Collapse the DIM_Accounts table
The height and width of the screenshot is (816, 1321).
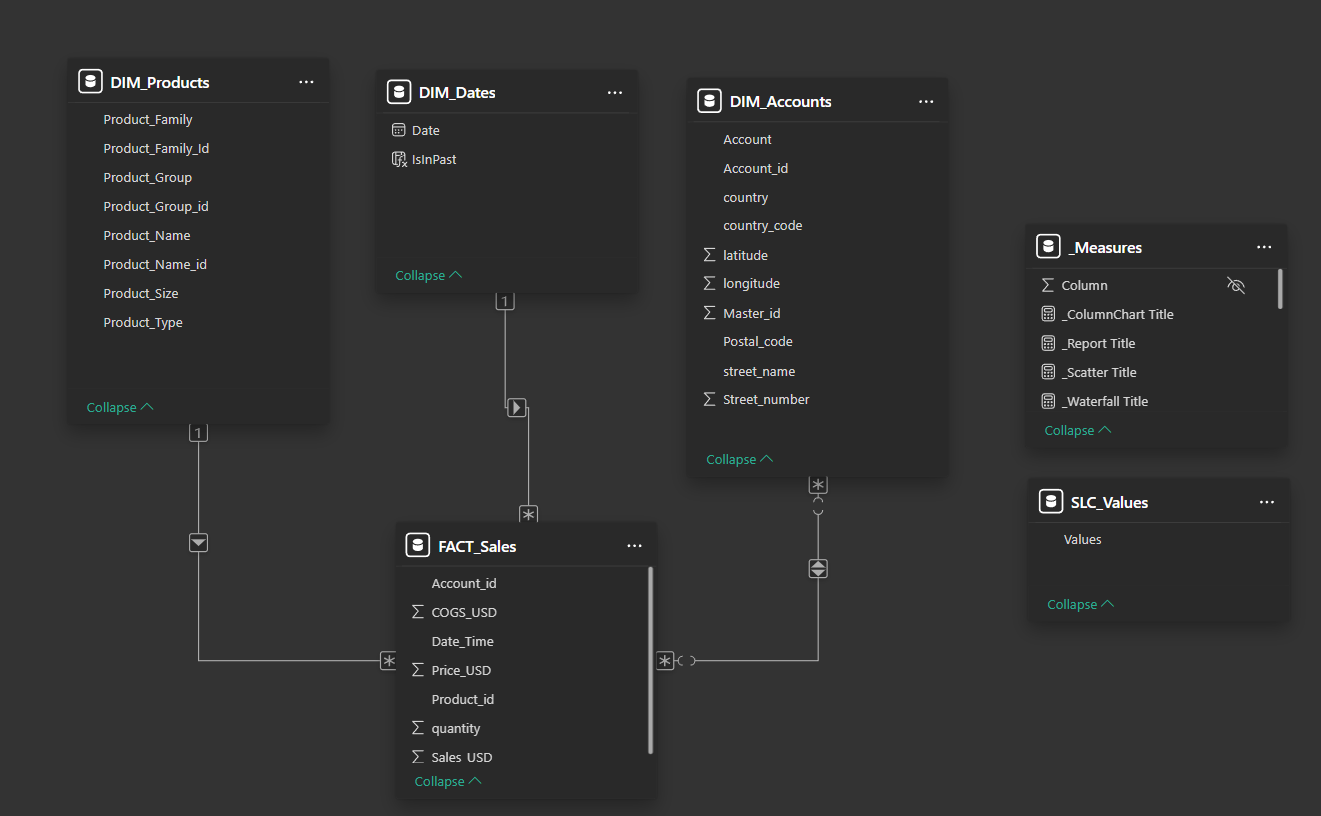(739, 459)
